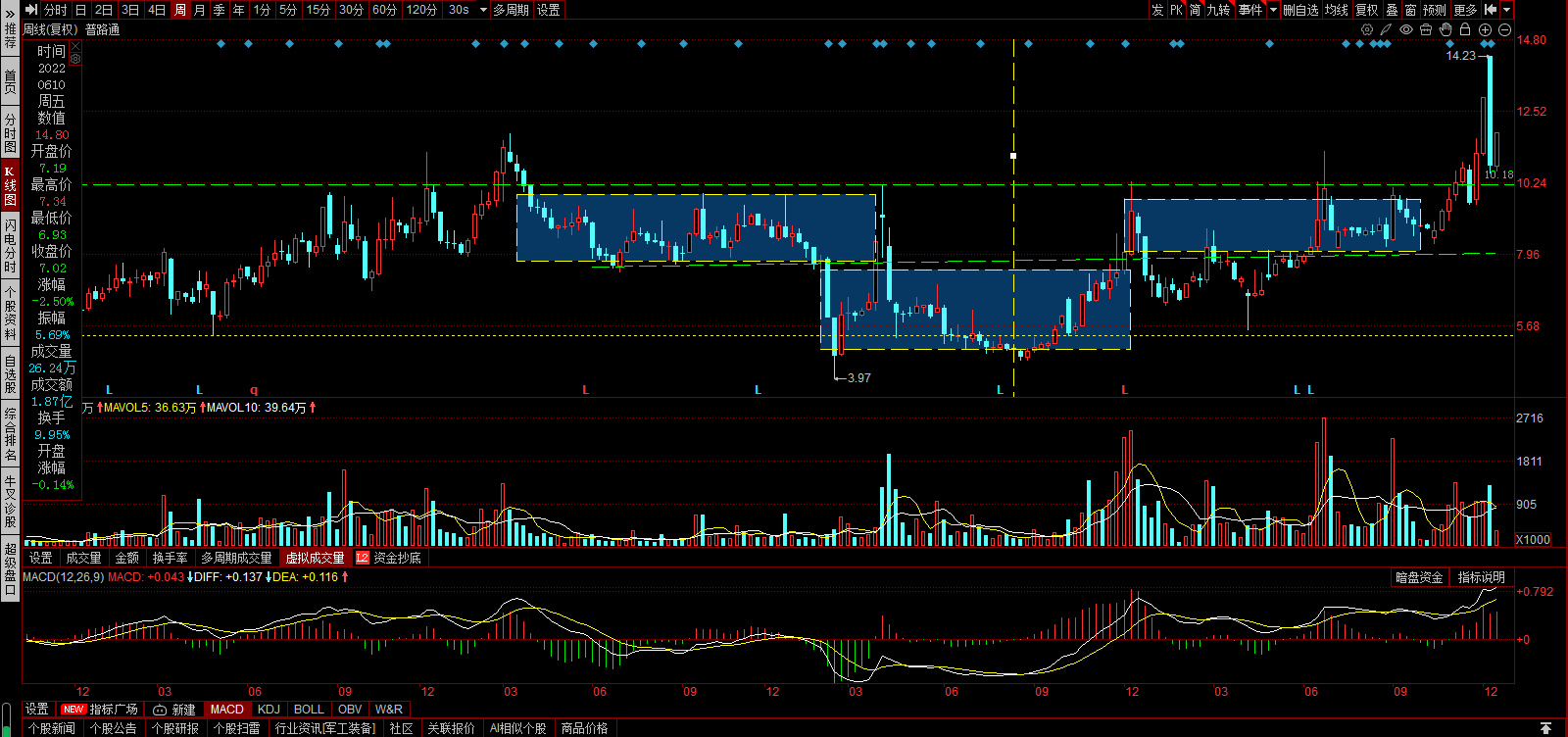Switch indicator to KDJ tab
The width and height of the screenshot is (1568, 737).
(x=269, y=709)
